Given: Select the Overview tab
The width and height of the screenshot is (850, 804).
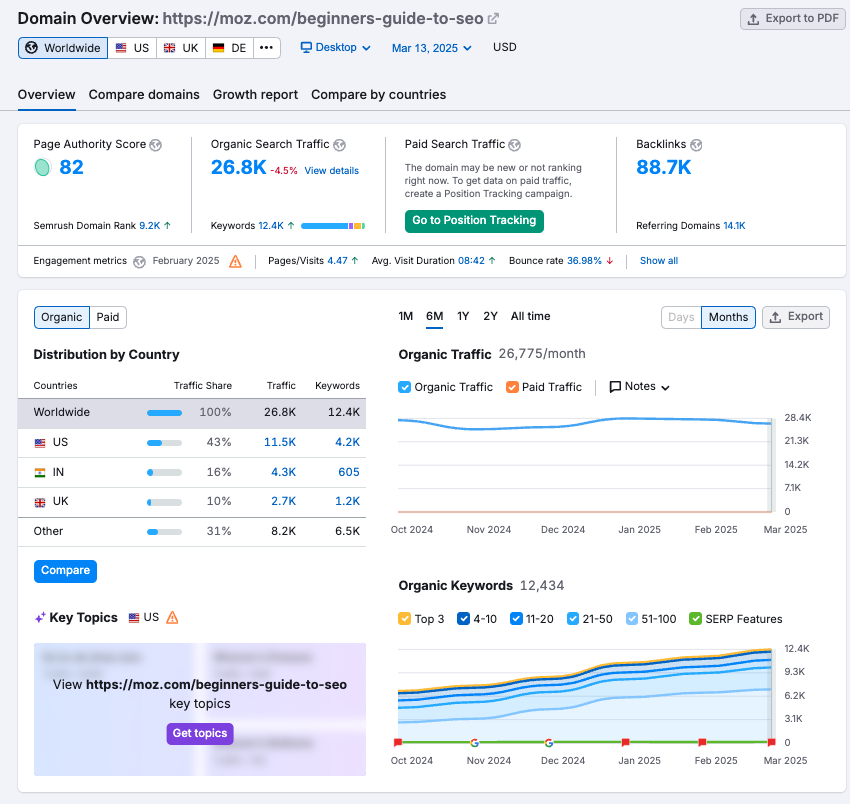Looking at the screenshot, I should tap(47, 95).
